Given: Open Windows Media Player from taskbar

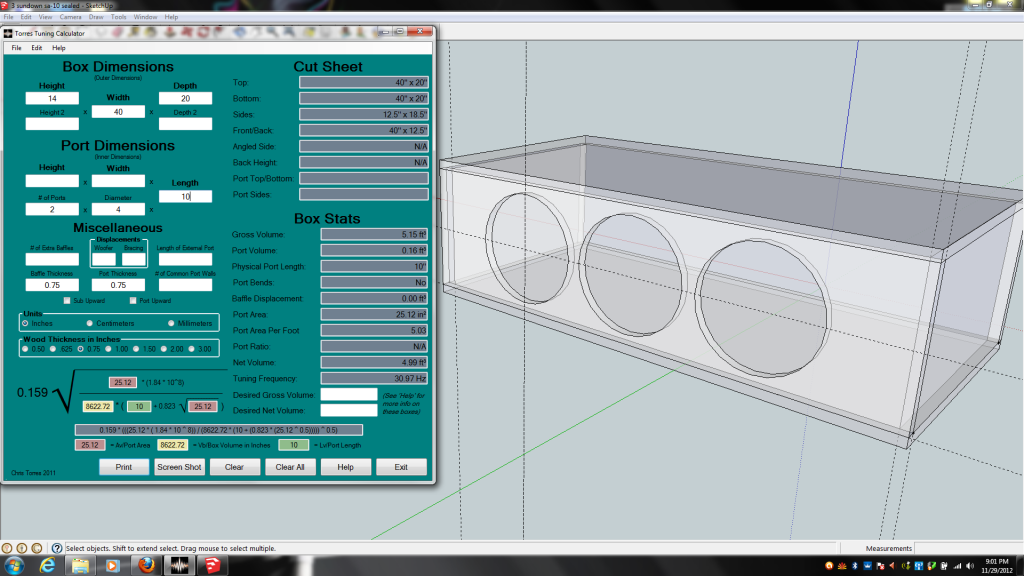Looking at the screenshot, I should 112,566.
